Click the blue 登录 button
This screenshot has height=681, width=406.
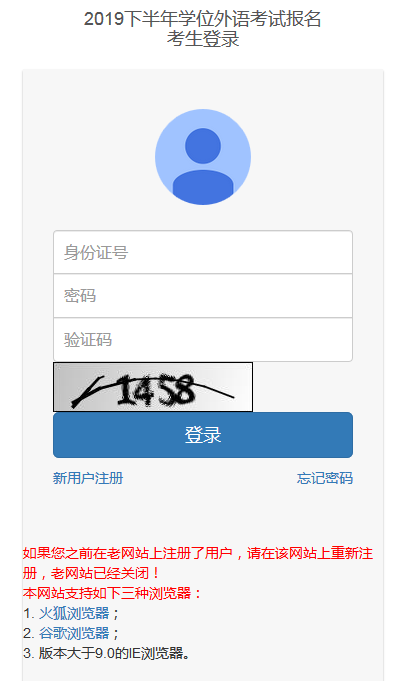coord(203,435)
